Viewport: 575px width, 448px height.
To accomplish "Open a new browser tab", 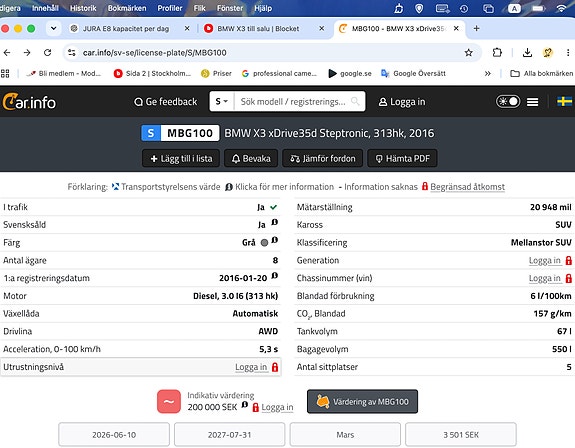I will click(x=476, y=28).
